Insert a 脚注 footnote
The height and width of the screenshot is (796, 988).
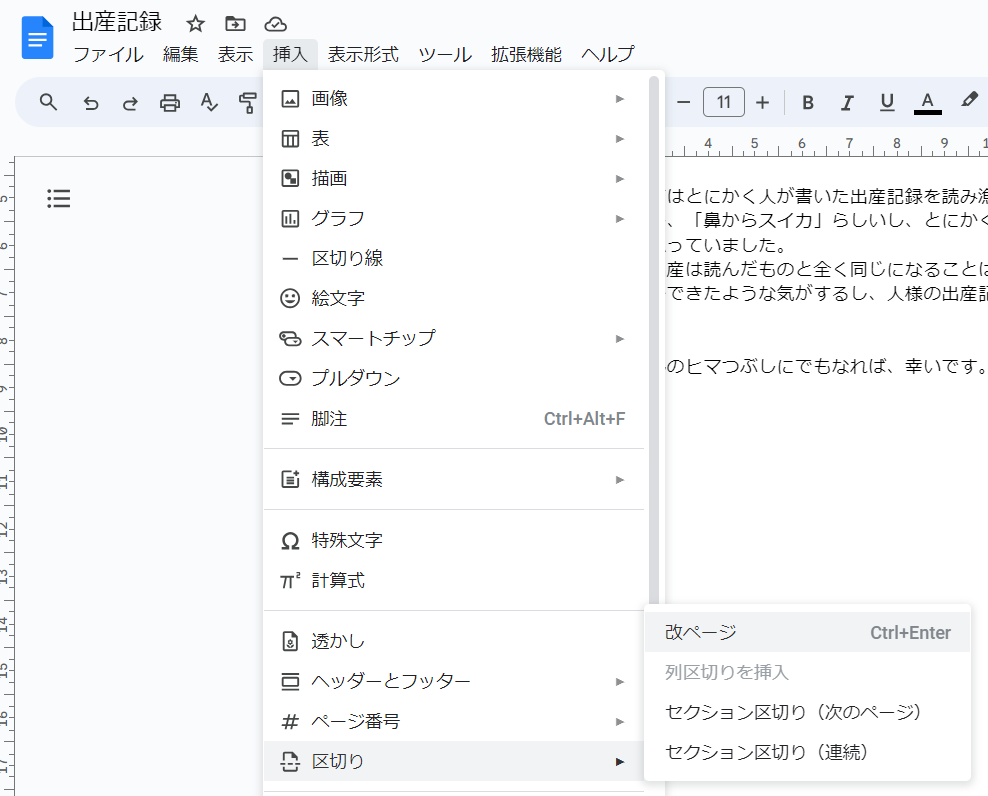[454, 418]
